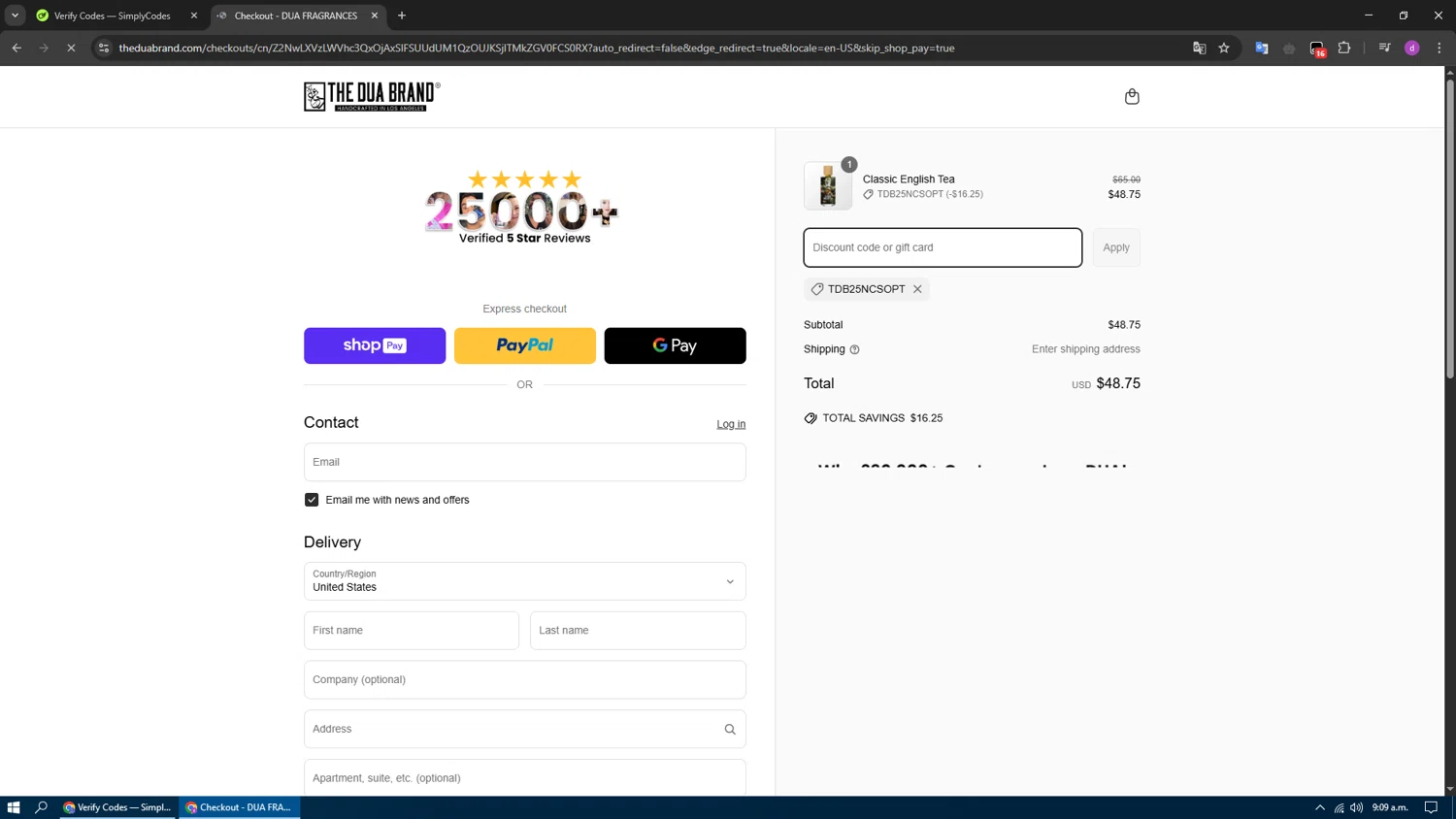Expand the Country/Region dropdown
This screenshot has height=819, width=1456.
[x=525, y=581]
